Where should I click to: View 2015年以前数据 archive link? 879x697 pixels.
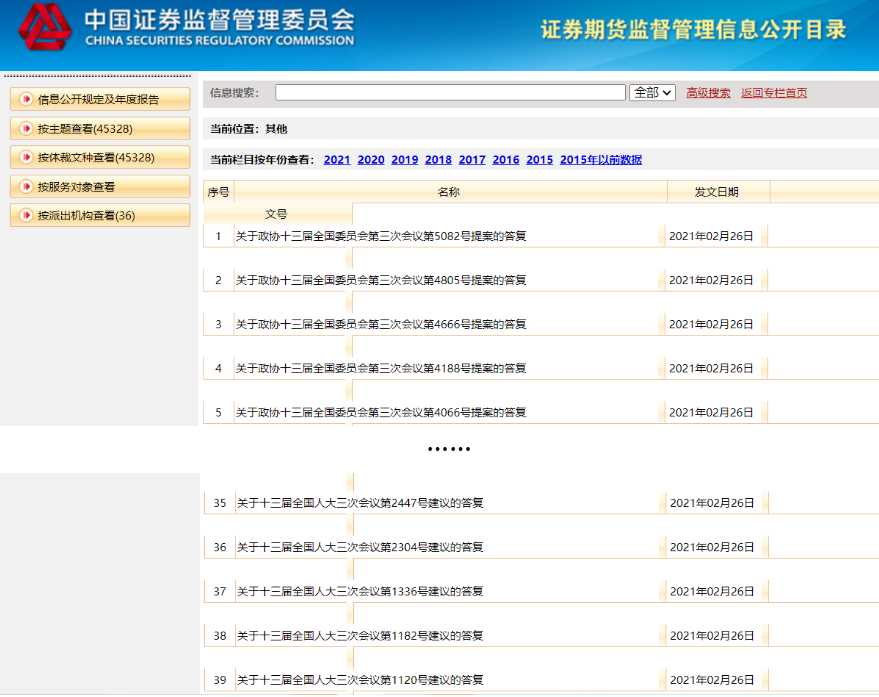click(600, 160)
